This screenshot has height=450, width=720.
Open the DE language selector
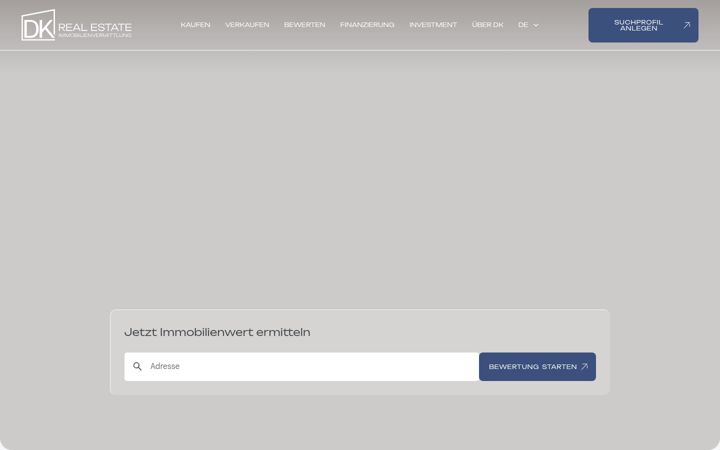click(x=528, y=25)
